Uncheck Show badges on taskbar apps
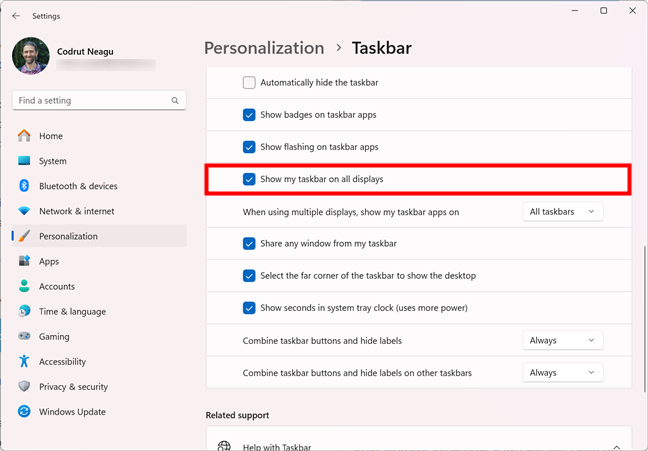 pyautogui.click(x=249, y=115)
